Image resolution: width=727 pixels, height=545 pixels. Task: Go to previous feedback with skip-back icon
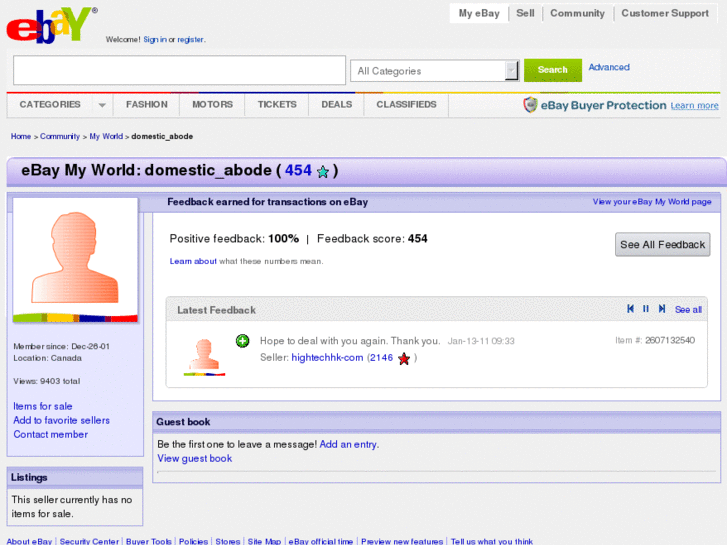coord(630,309)
